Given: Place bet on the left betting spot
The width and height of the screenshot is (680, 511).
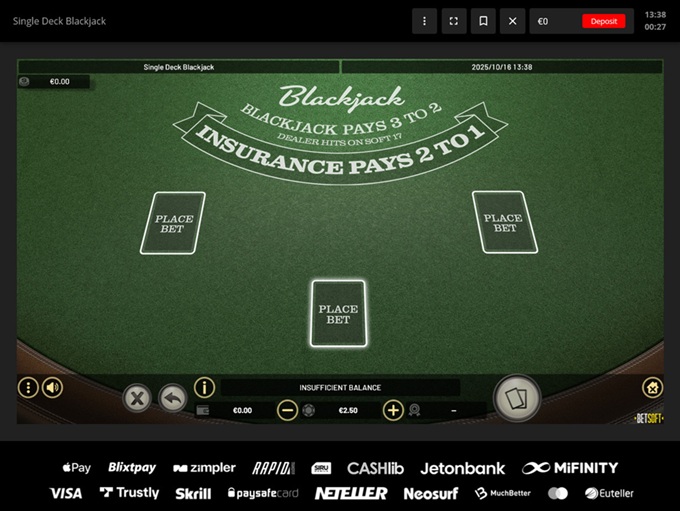Looking at the screenshot, I should click(x=173, y=223).
